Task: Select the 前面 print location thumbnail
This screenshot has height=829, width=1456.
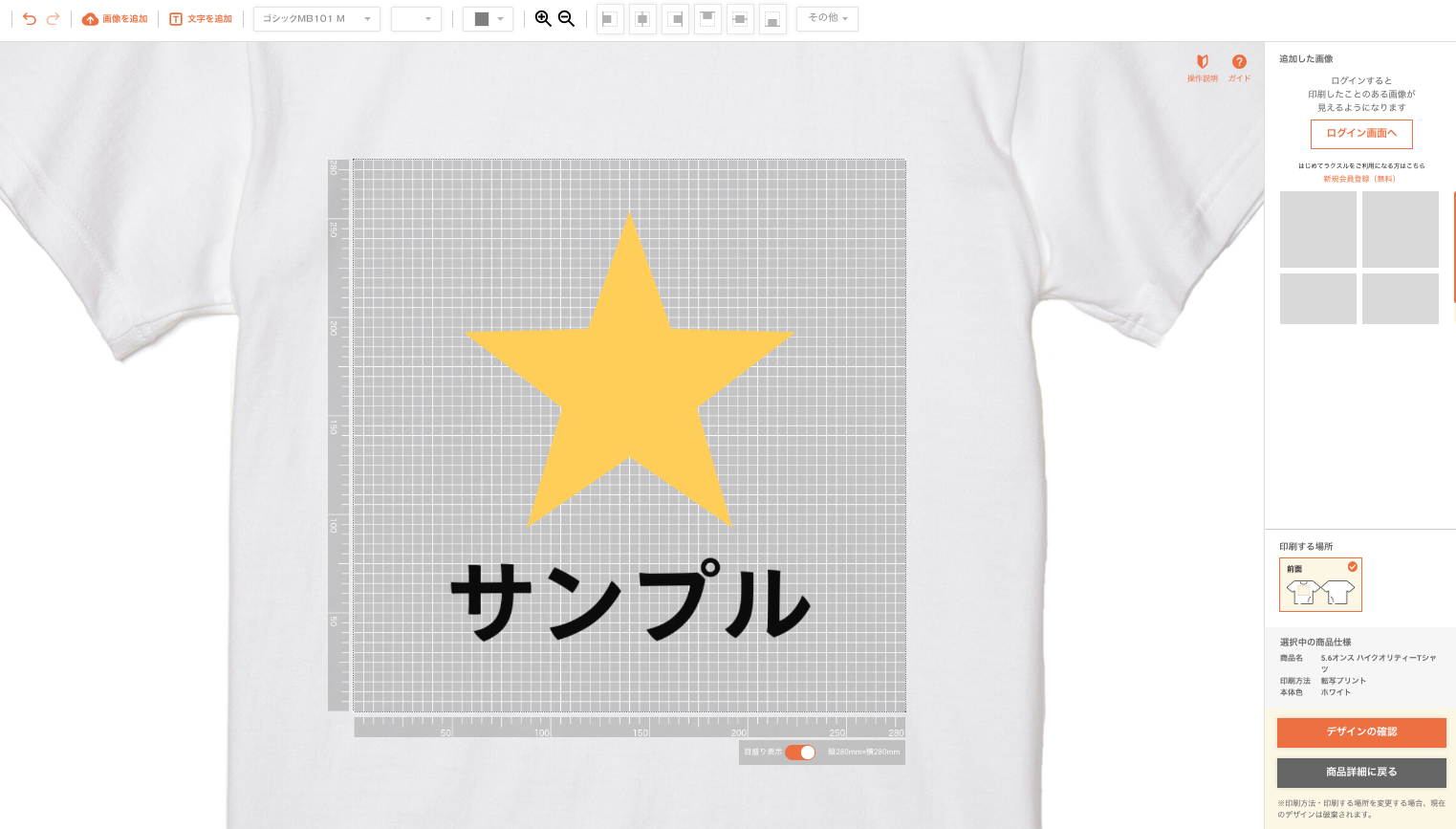Action: coord(1320,584)
